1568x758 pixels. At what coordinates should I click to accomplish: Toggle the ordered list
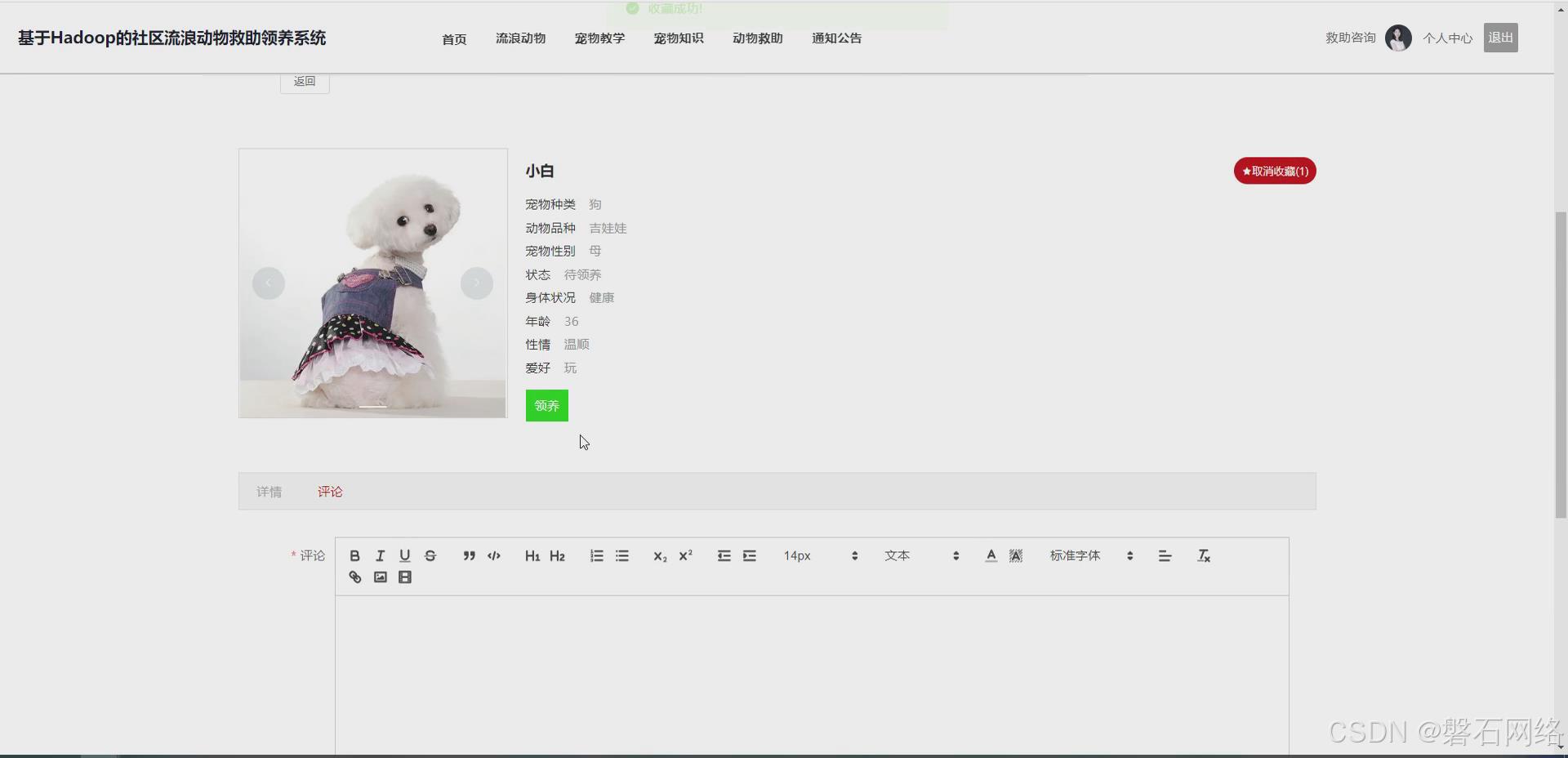596,555
